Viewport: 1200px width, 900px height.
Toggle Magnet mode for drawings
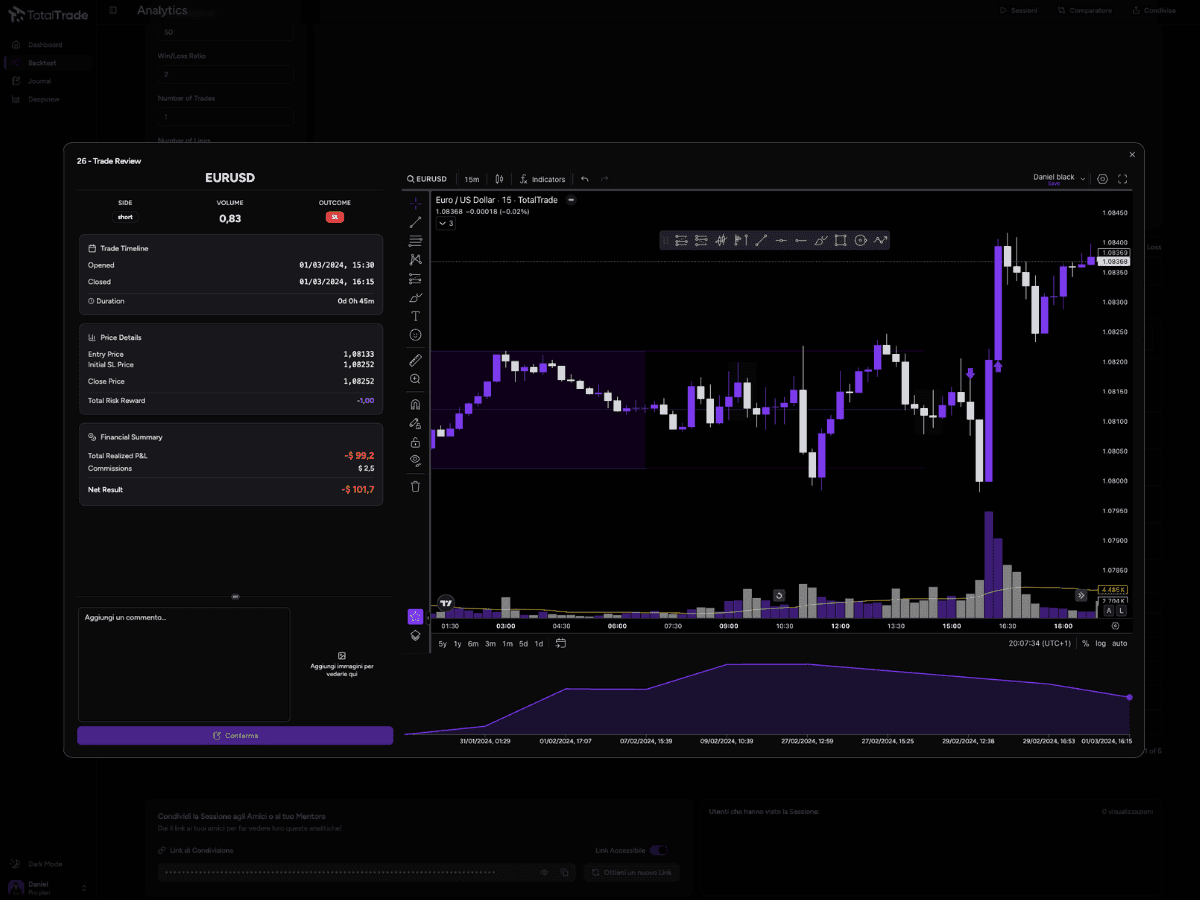click(416, 404)
